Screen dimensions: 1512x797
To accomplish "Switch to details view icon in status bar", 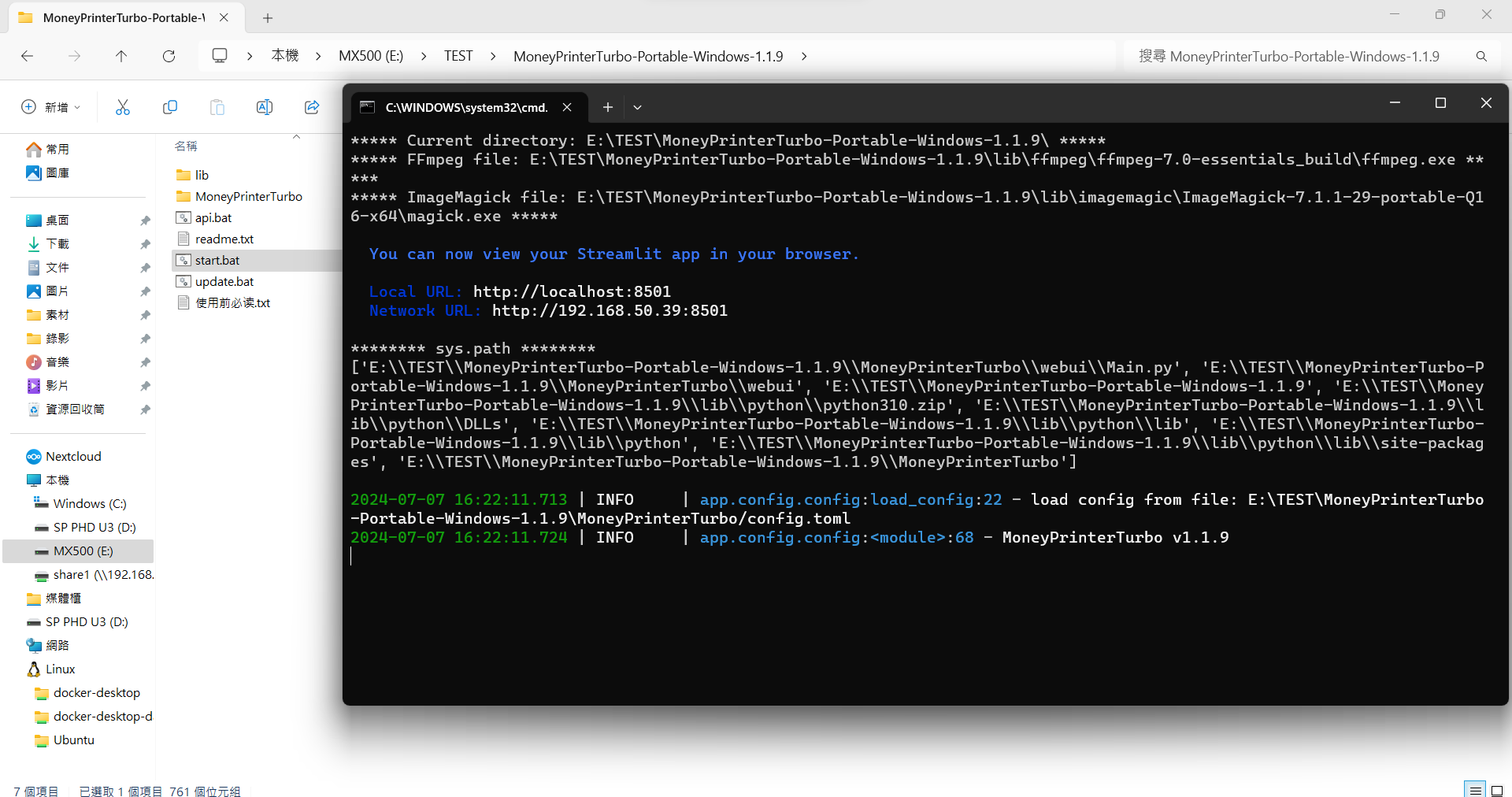I will tap(1475, 790).
